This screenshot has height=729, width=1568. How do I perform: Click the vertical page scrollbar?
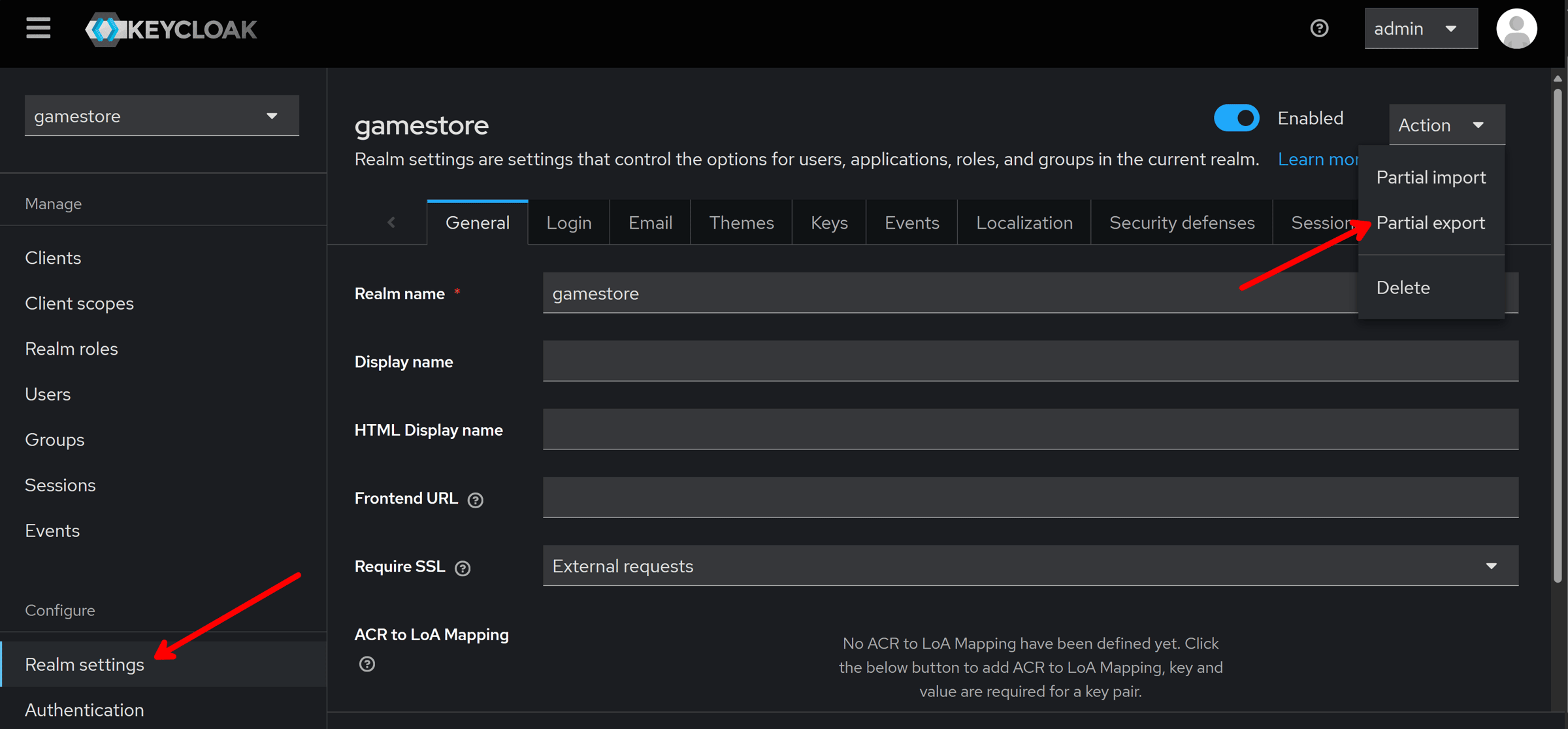click(1558, 334)
